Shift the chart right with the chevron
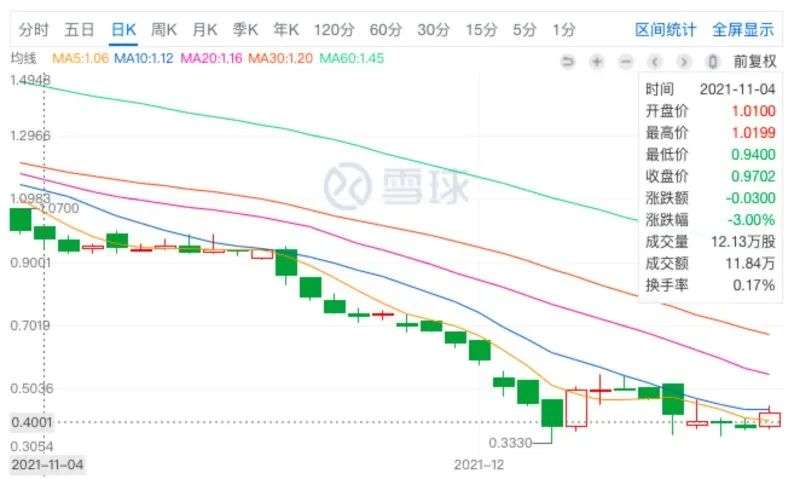This screenshot has height=479, width=800. click(x=684, y=62)
